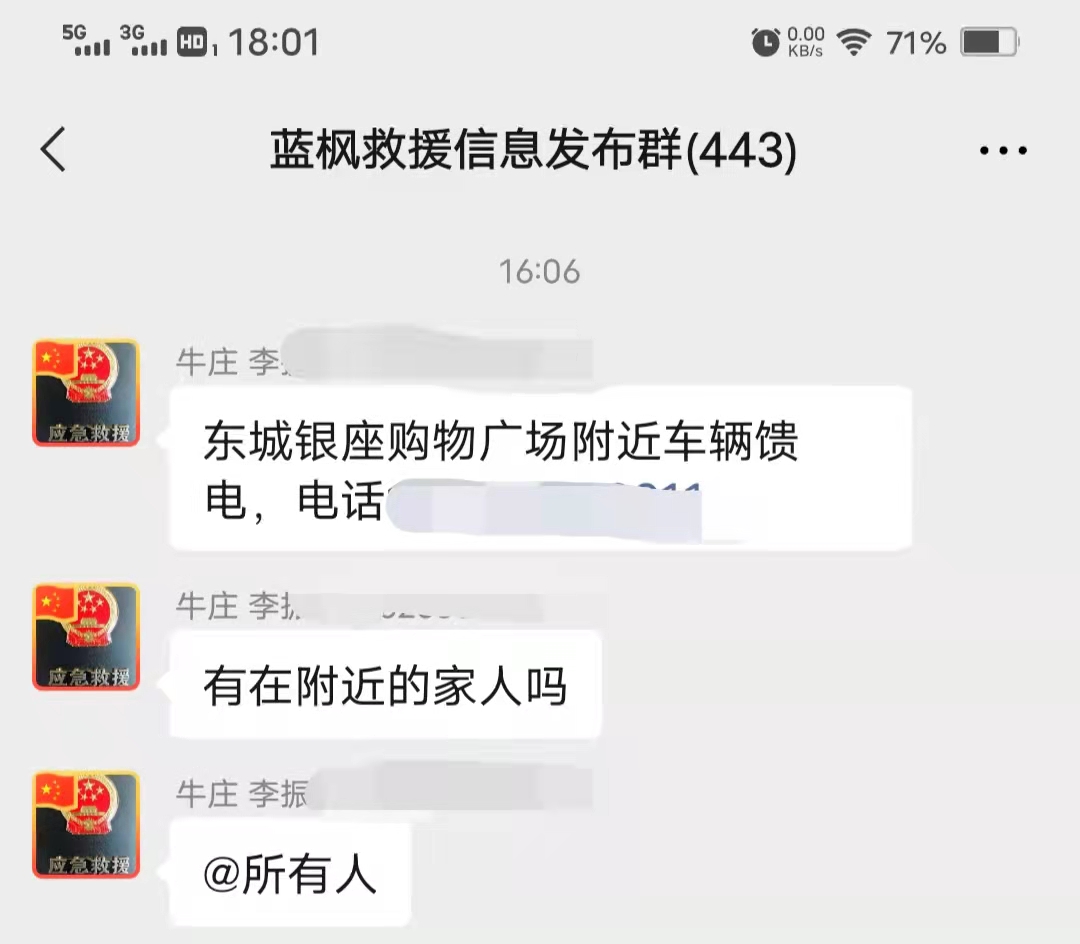Tap avatar of first message sender
The height and width of the screenshot is (944, 1080).
(86, 393)
